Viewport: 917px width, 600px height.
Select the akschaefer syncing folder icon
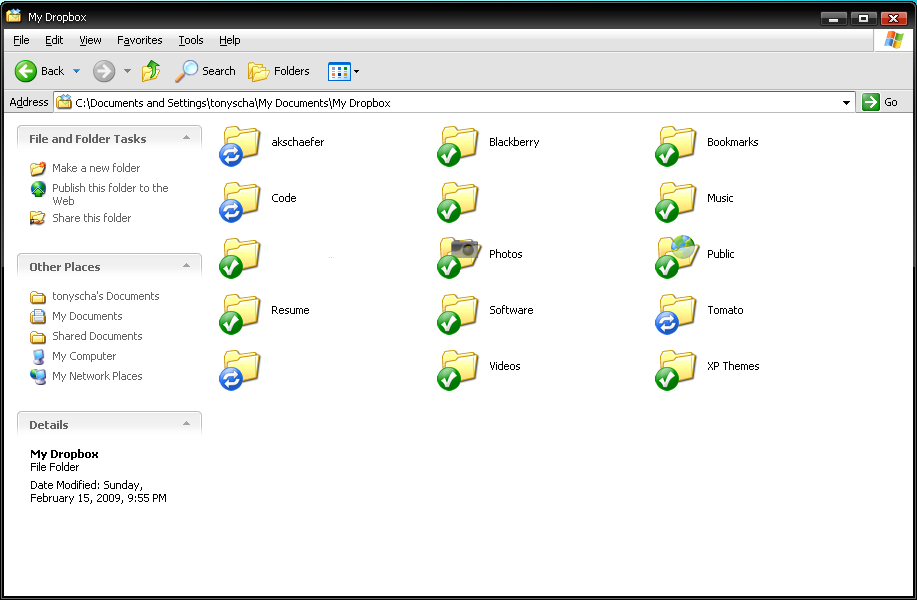(x=241, y=143)
